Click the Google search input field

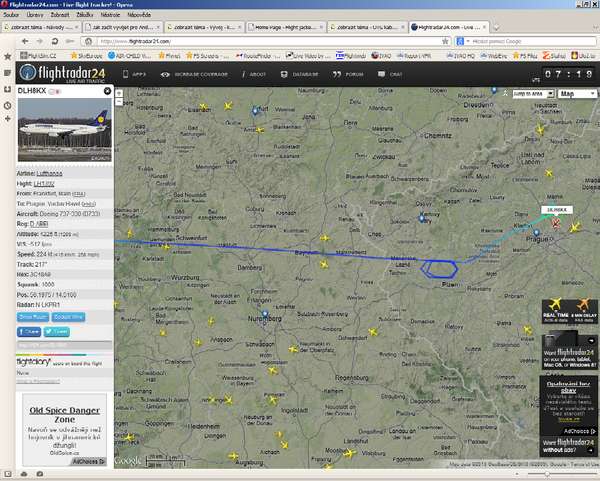[532, 41]
